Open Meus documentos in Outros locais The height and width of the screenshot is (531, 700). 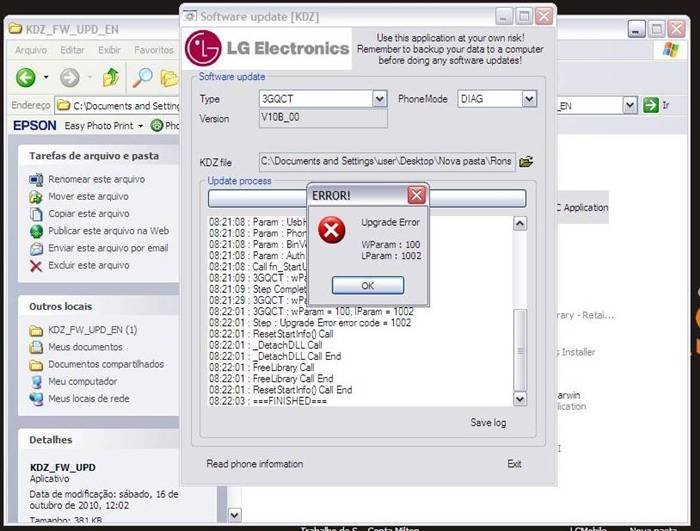coord(85,347)
